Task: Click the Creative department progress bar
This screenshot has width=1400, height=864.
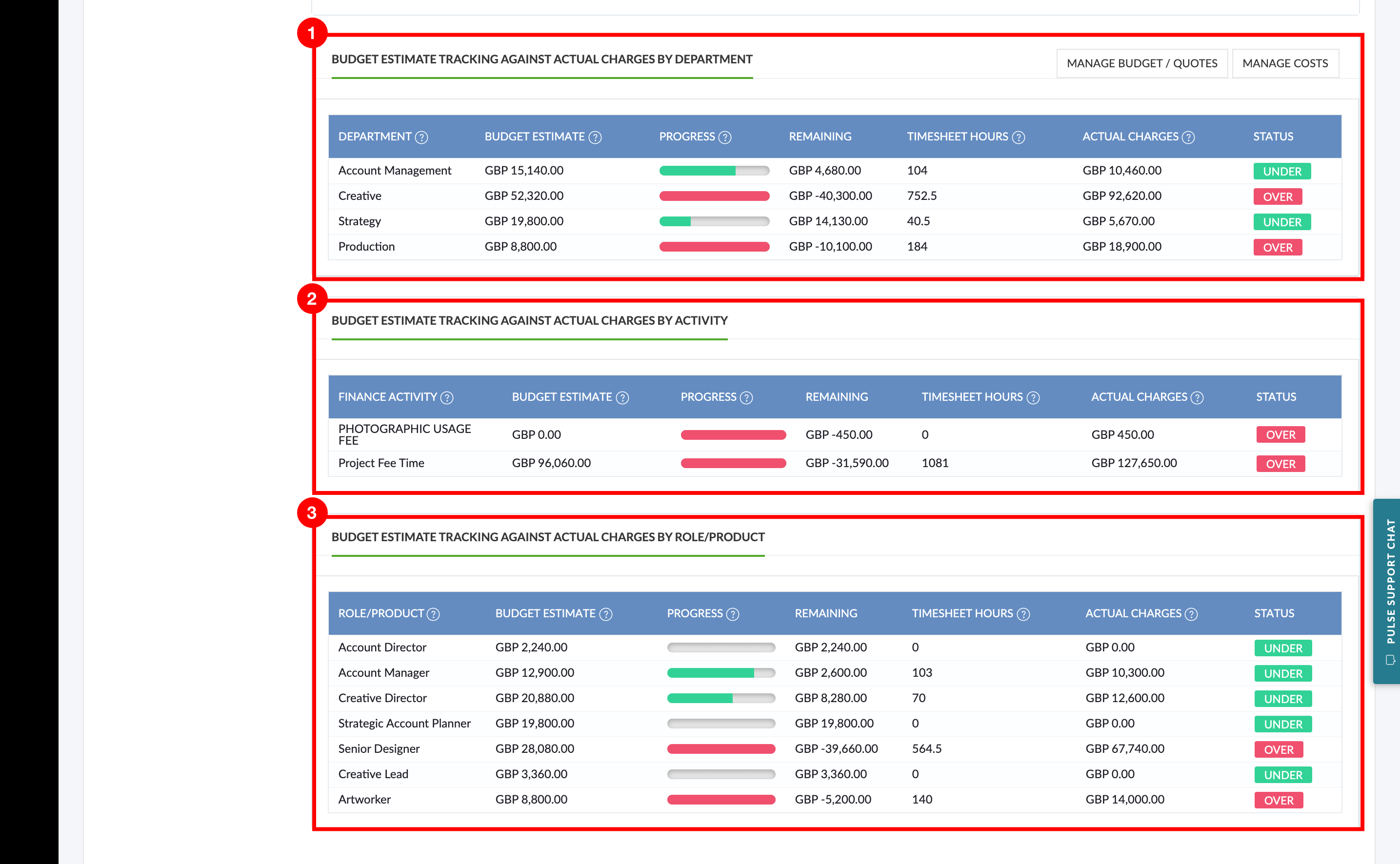Action: (714, 196)
